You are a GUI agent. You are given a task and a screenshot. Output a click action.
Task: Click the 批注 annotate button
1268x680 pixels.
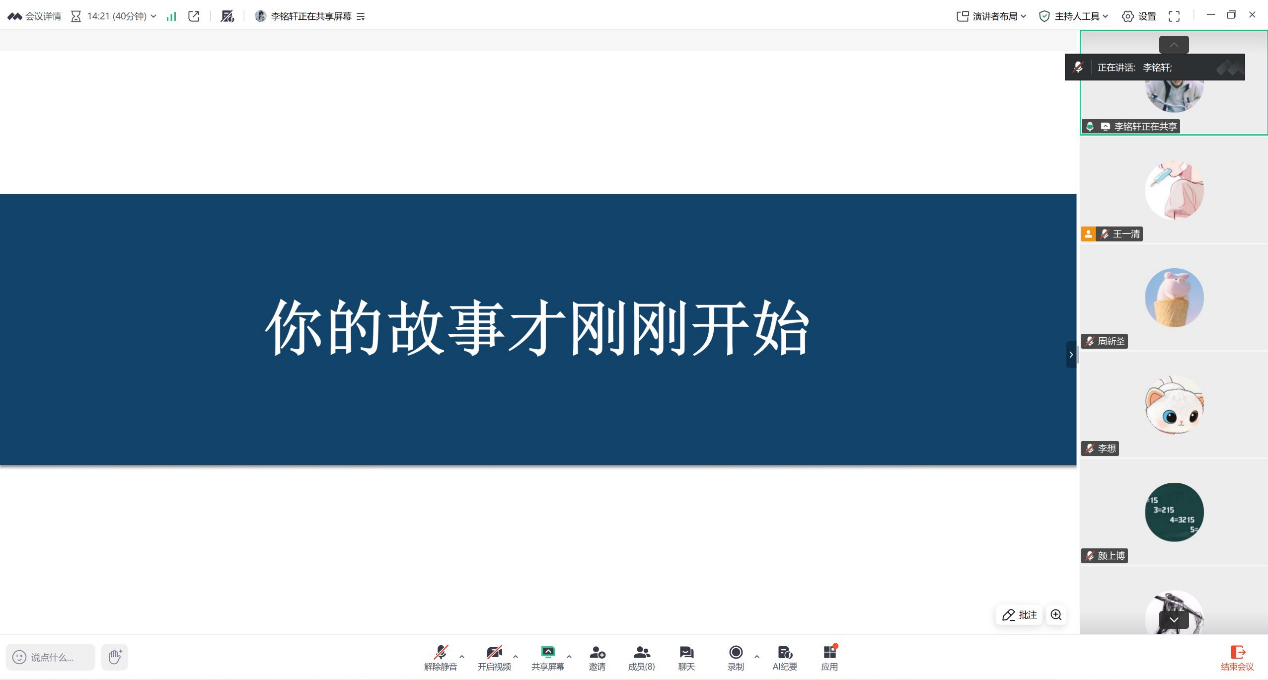[x=1019, y=615]
